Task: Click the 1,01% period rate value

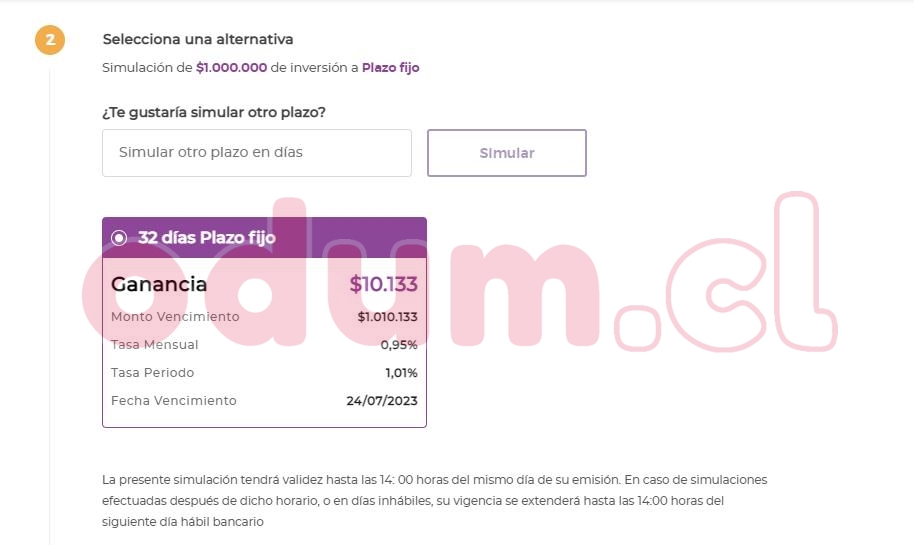Action: tap(401, 373)
